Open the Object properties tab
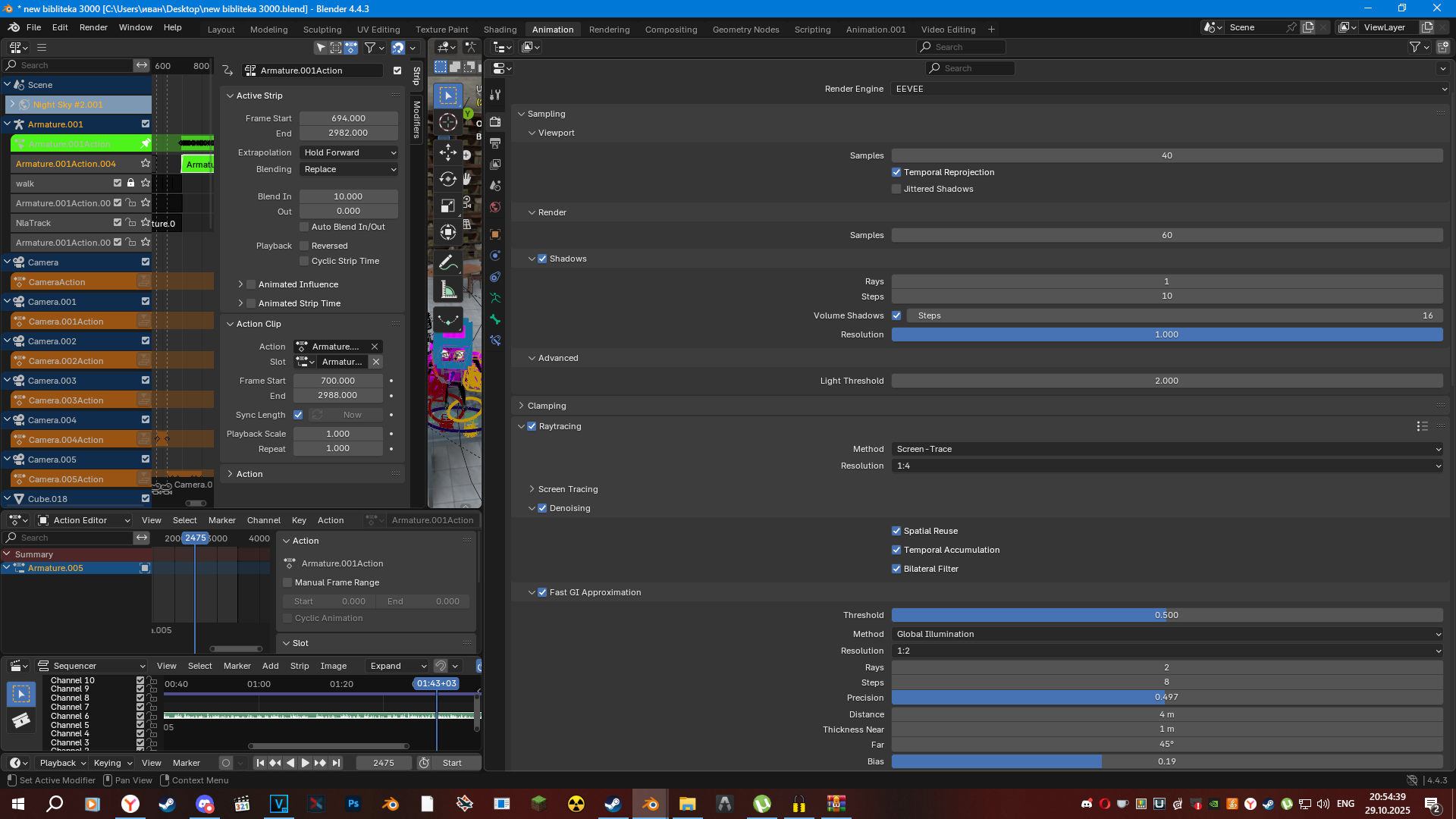This screenshot has height=819, width=1456. point(495,234)
